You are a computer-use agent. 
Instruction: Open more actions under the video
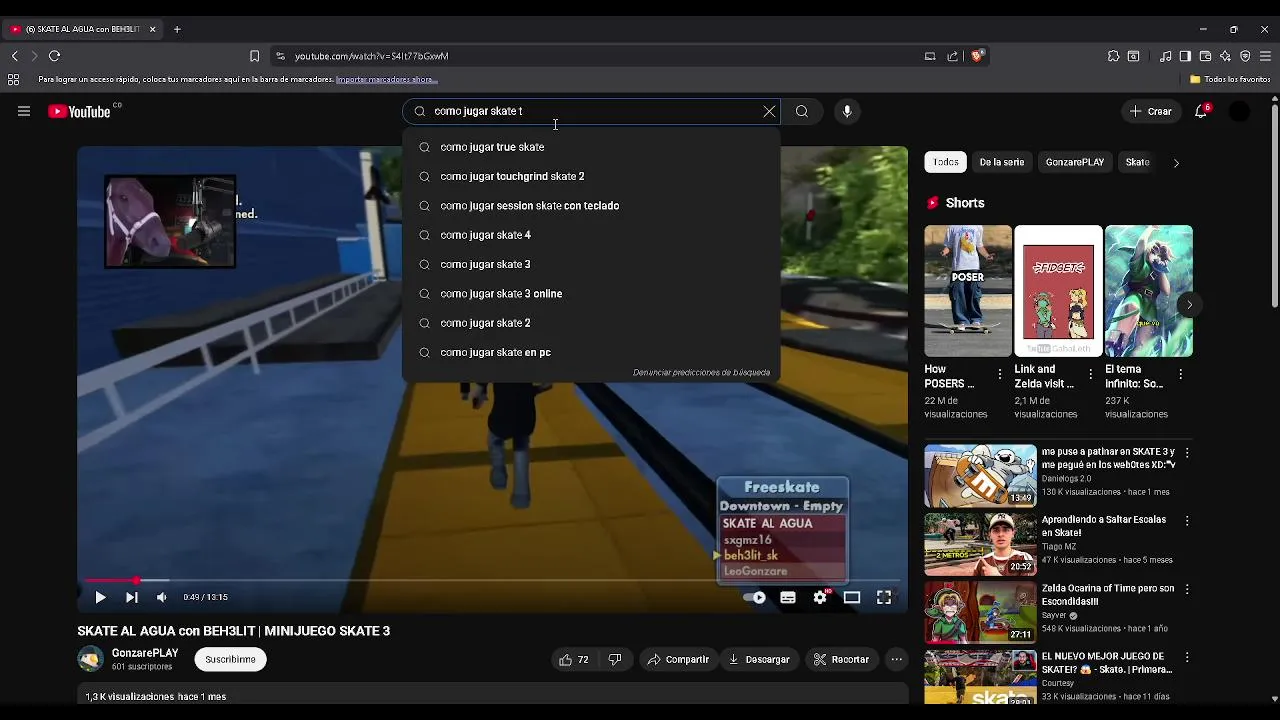pyautogui.click(x=897, y=660)
